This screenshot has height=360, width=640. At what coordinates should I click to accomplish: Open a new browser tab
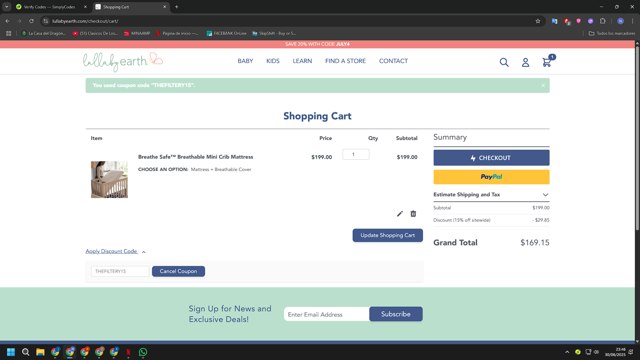pos(176,7)
